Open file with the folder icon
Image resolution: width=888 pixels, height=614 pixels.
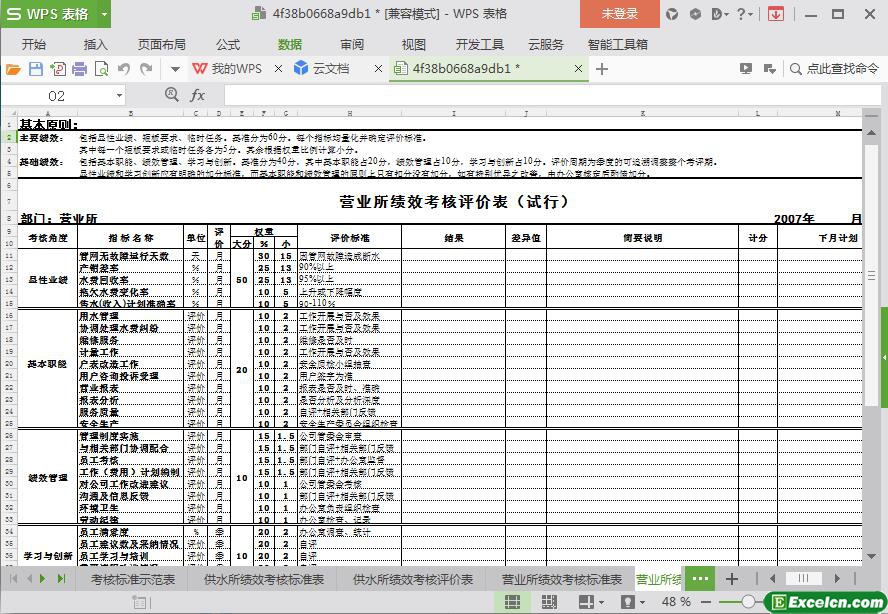12,69
